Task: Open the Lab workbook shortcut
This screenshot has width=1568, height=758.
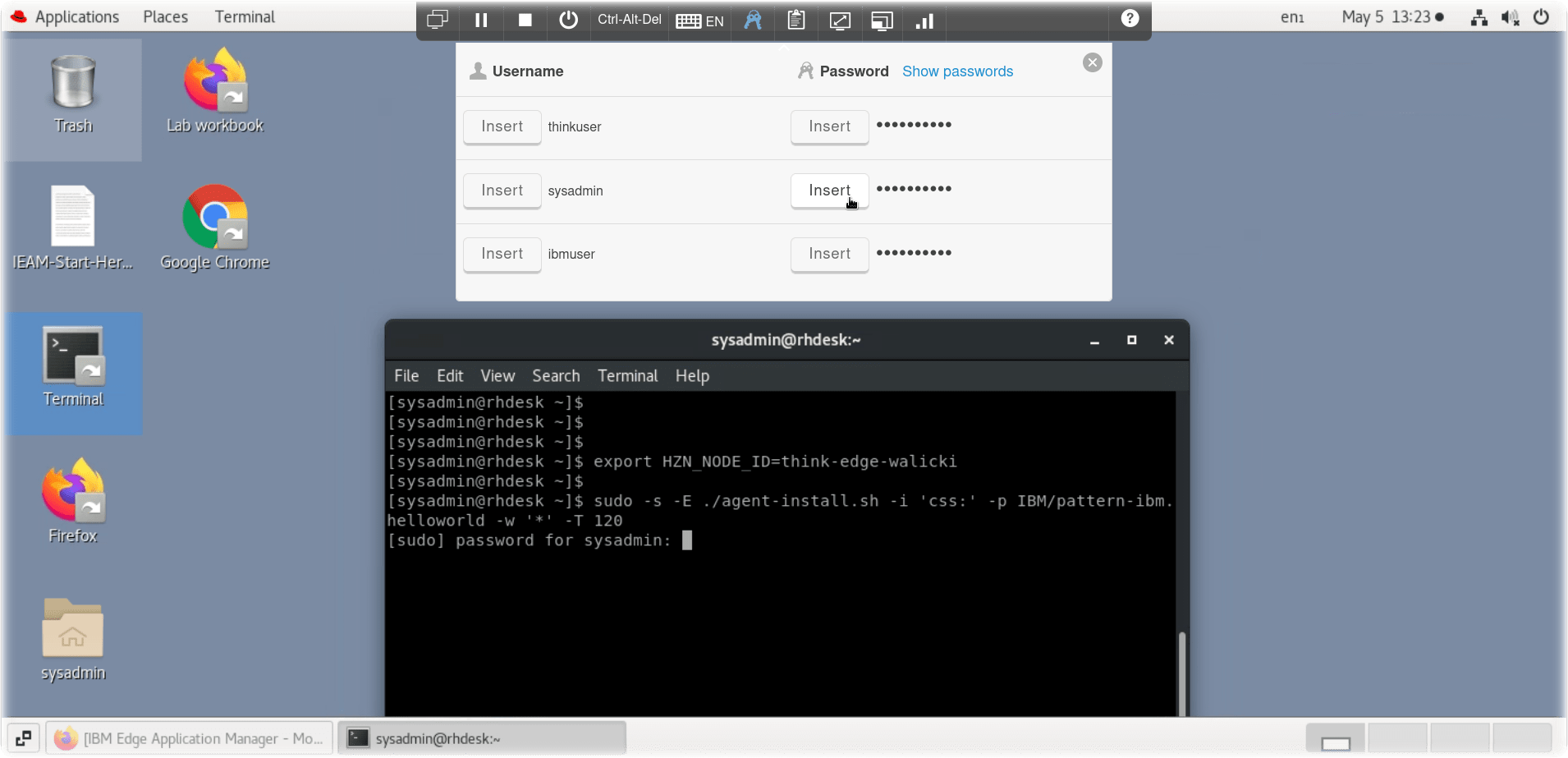Action: 215,92
